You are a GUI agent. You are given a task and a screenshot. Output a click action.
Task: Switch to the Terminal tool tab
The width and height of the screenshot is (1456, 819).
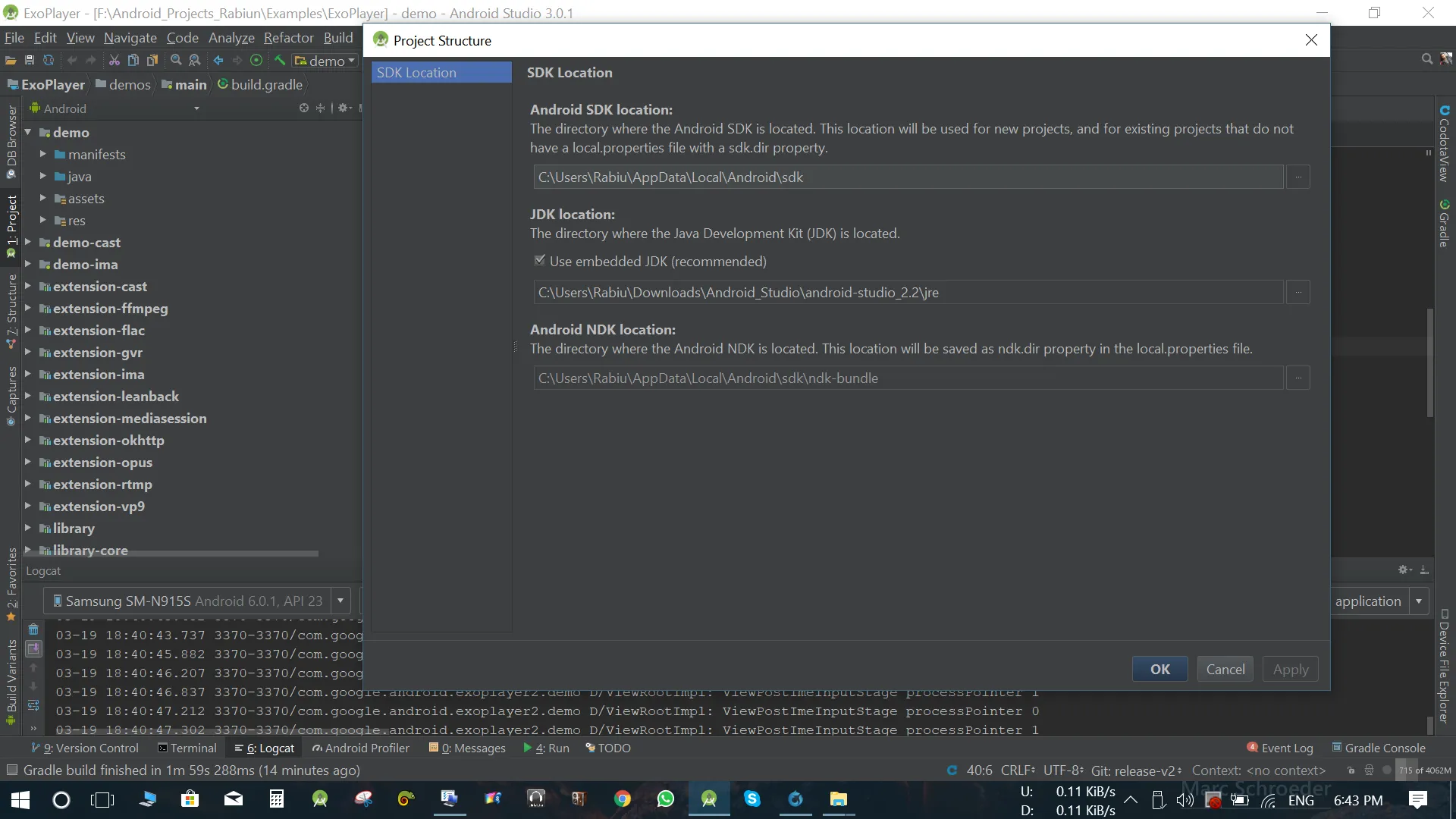187,748
